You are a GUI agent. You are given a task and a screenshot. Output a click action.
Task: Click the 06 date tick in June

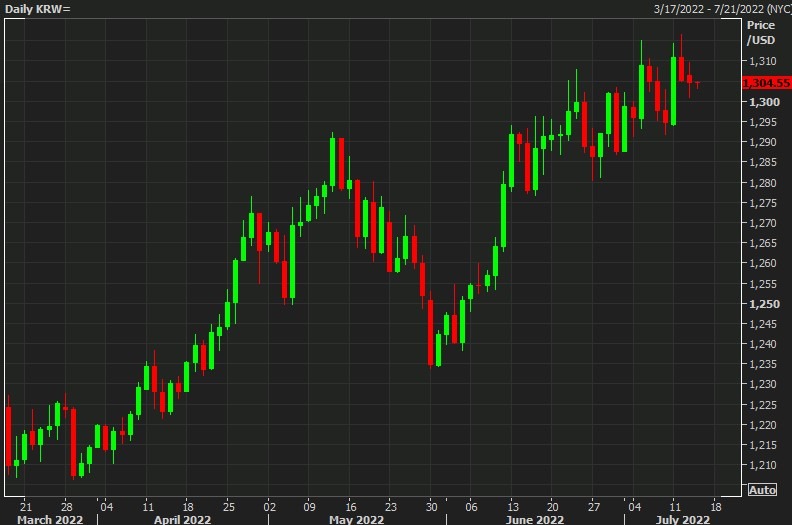click(x=471, y=506)
